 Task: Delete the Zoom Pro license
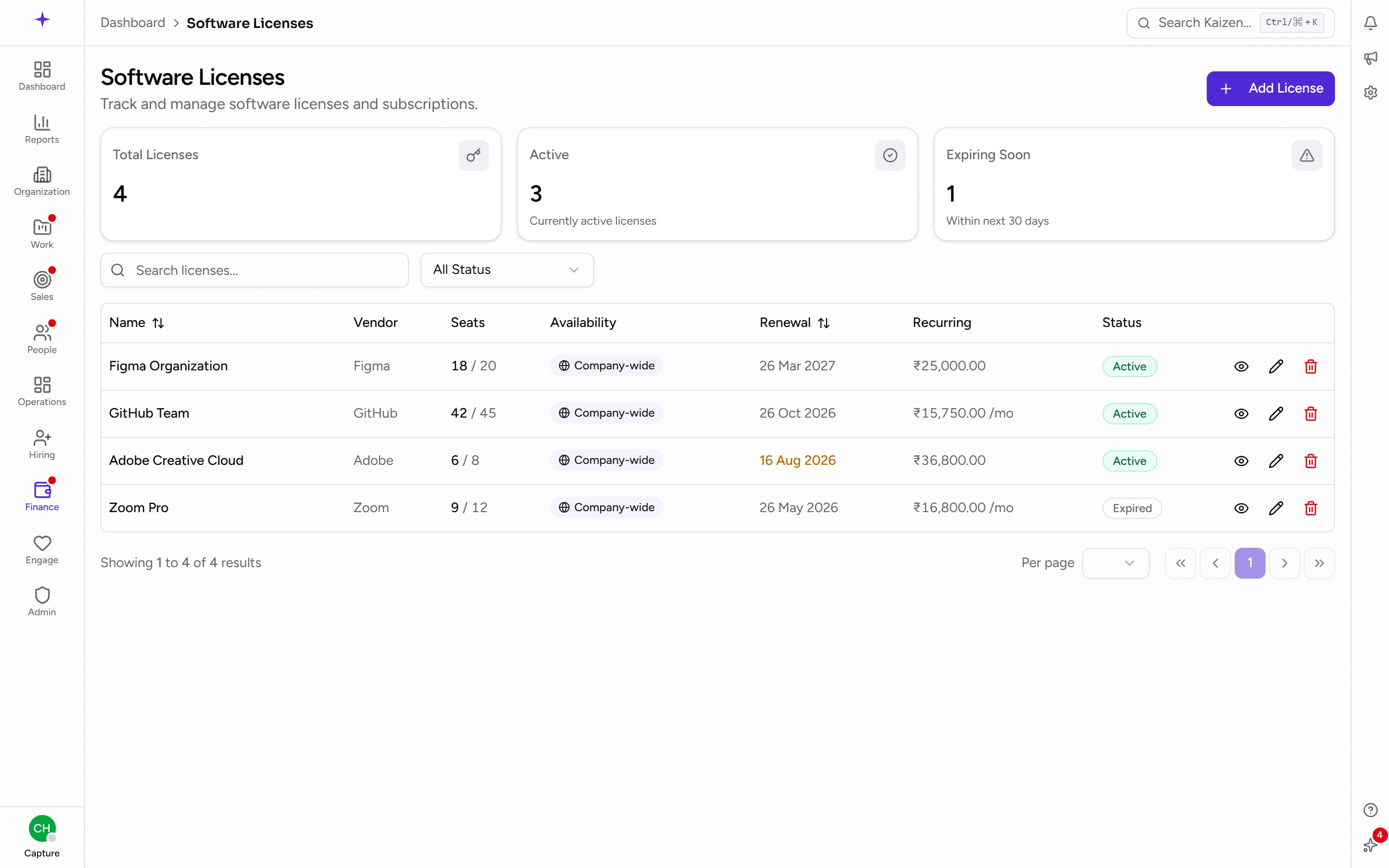(x=1310, y=508)
